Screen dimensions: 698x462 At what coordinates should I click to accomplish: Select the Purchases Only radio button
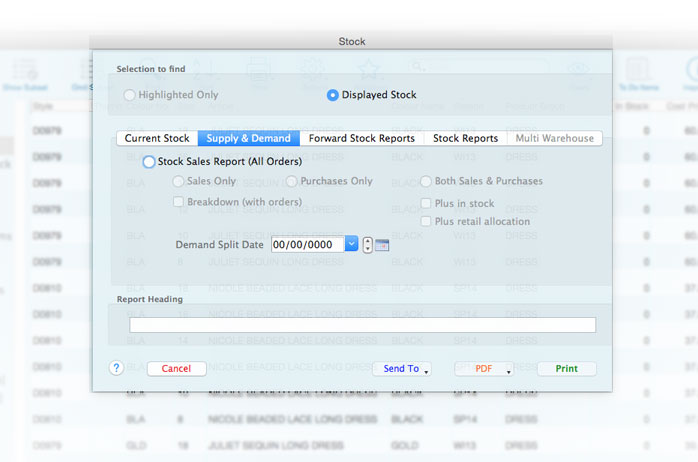(x=292, y=181)
